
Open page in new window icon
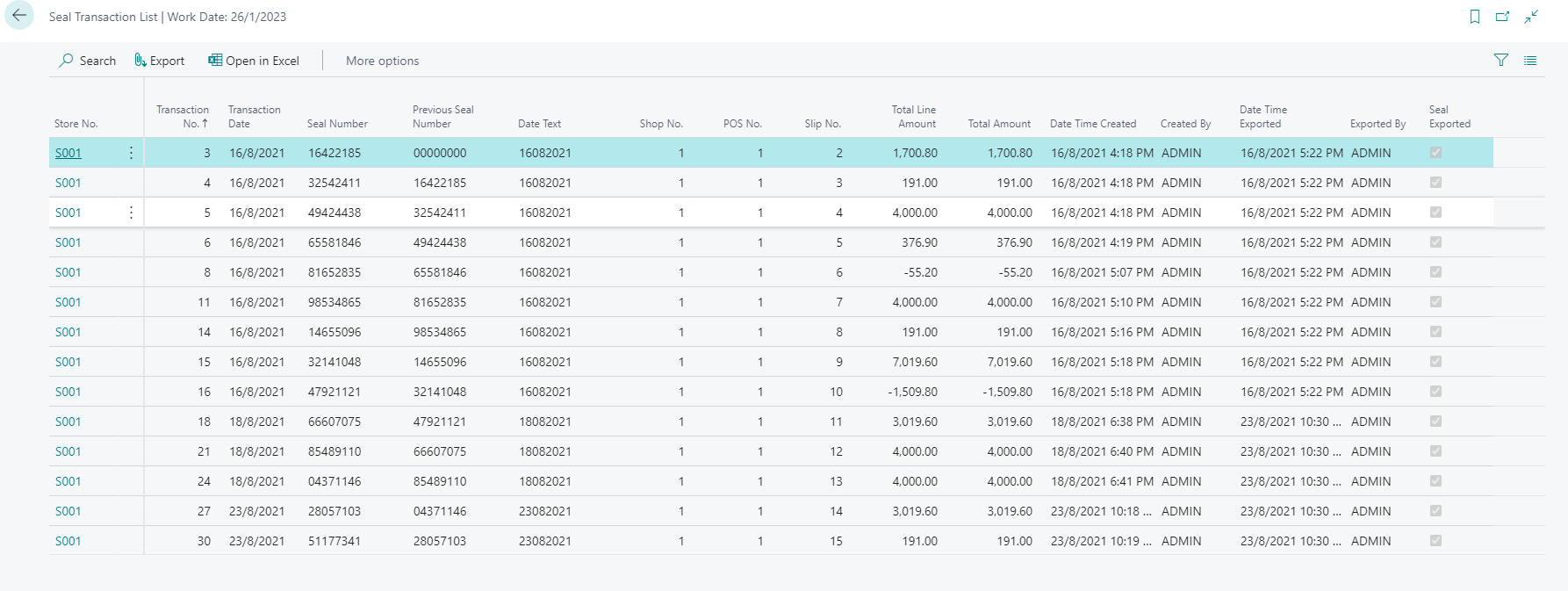tap(1502, 17)
